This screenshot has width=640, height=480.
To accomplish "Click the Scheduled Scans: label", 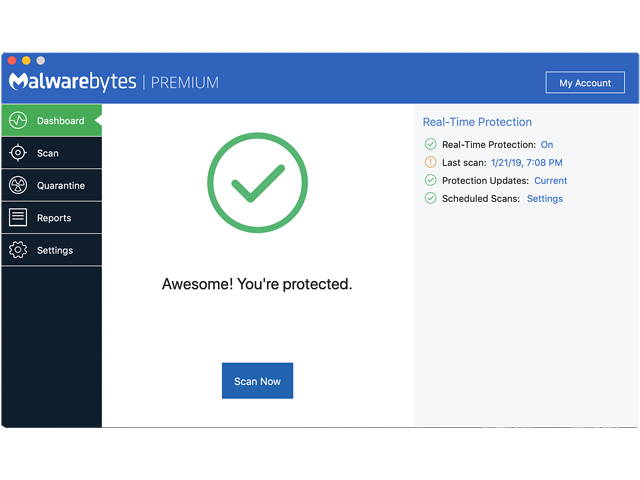I will pyautogui.click(x=481, y=198).
